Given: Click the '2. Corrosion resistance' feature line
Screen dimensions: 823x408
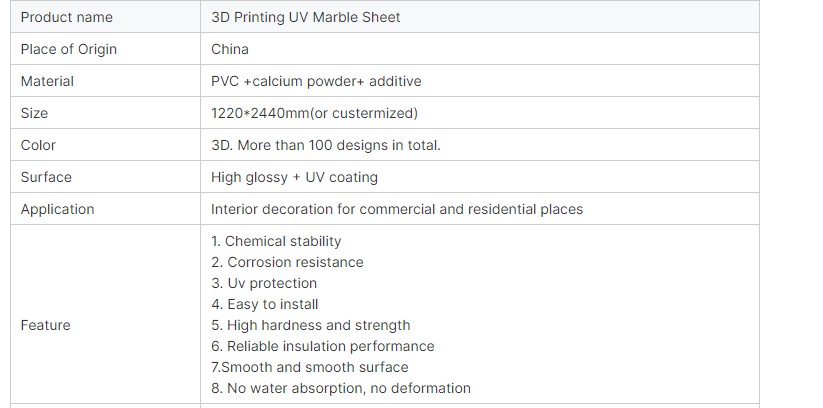Looking at the screenshot, I should [x=287, y=262].
